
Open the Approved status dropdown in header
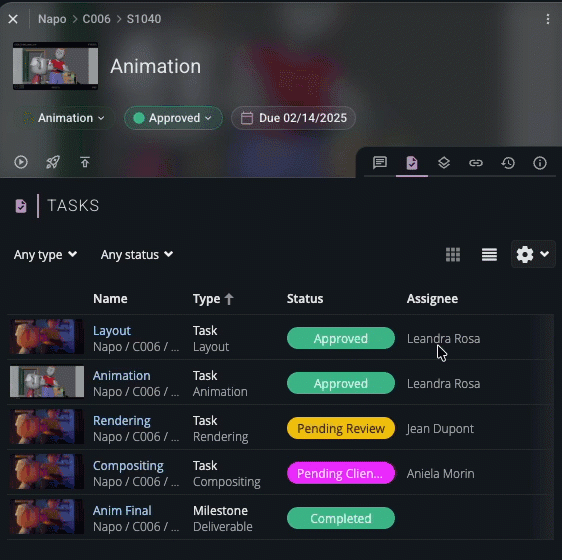[173, 118]
